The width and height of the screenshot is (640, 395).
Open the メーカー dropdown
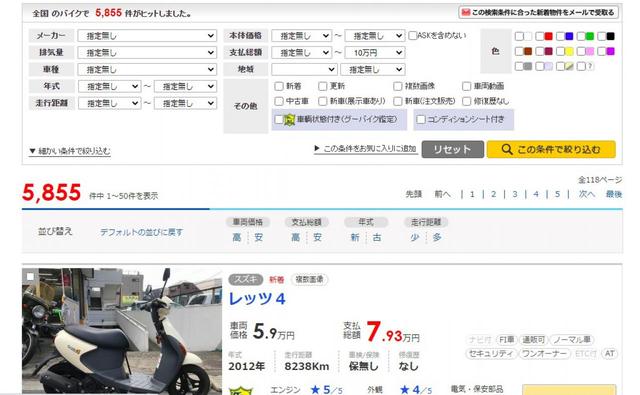pyautogui.click(x=147, y=36)
